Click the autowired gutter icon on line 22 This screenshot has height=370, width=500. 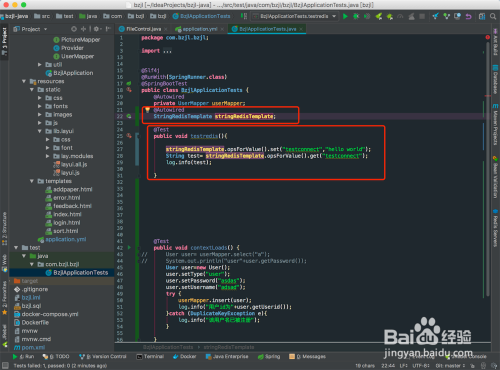coord(129,116)
